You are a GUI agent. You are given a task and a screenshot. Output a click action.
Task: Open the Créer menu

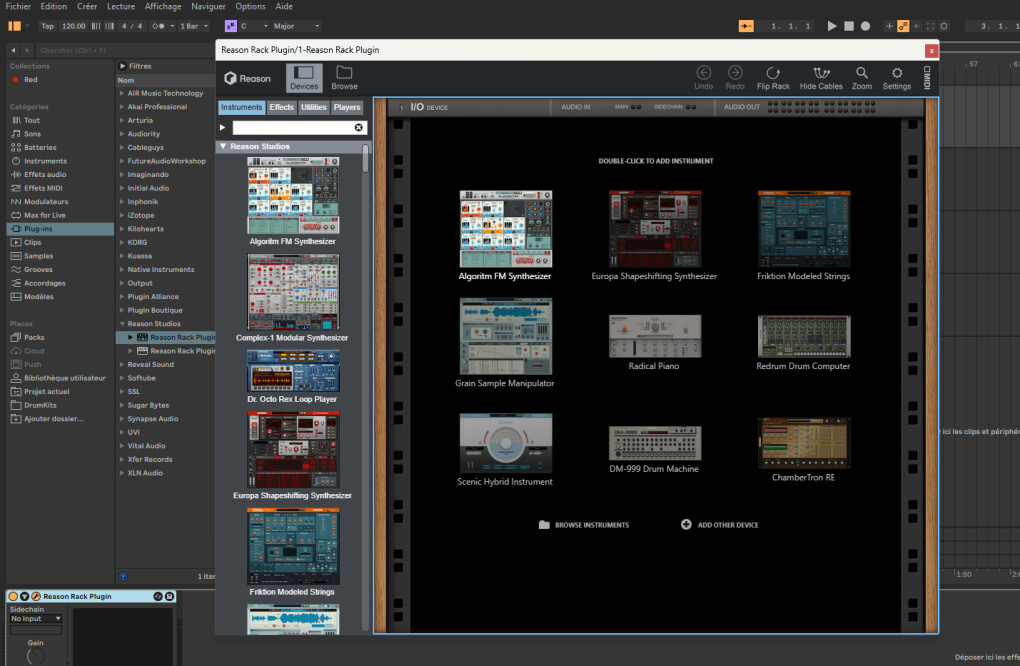point(87,7)
